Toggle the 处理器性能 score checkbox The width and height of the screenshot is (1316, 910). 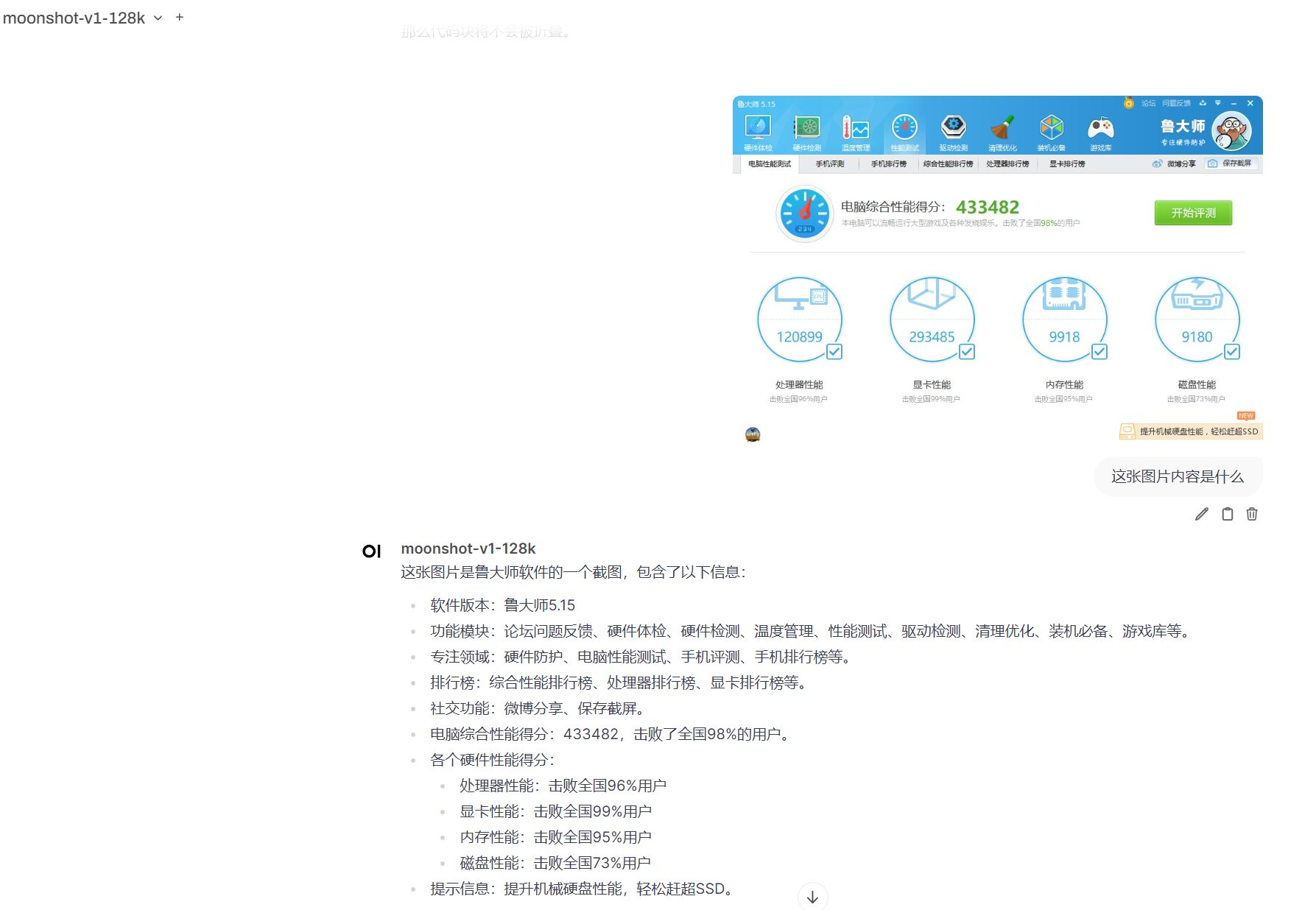[x=834, y=352]
